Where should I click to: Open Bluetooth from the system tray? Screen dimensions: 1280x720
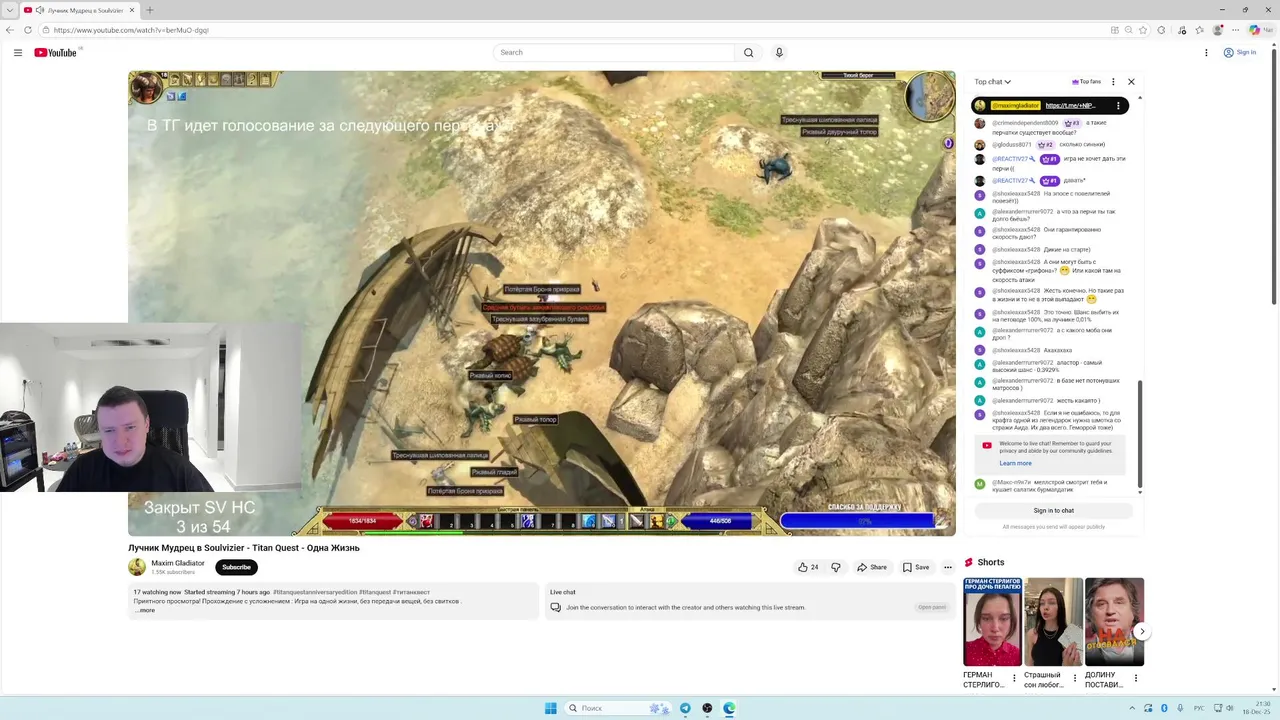(1164, 708)
